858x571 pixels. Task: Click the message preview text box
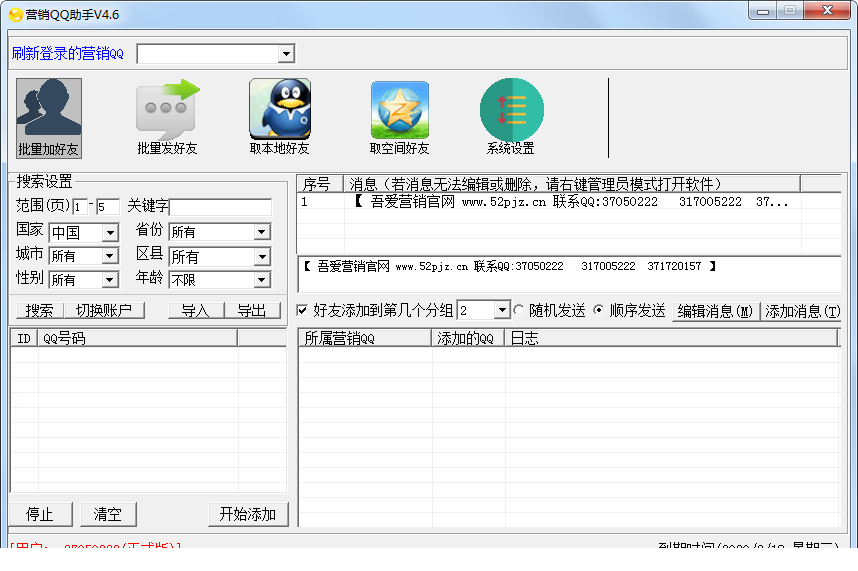pyautogui.click(x=569, y=275)
